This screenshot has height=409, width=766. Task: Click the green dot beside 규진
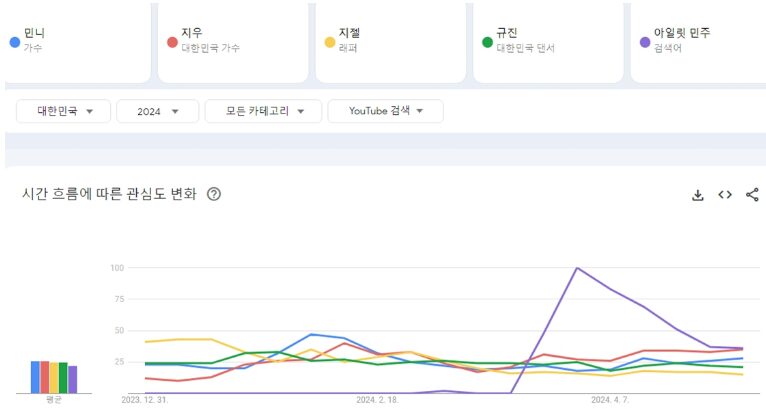pos(487,42)
